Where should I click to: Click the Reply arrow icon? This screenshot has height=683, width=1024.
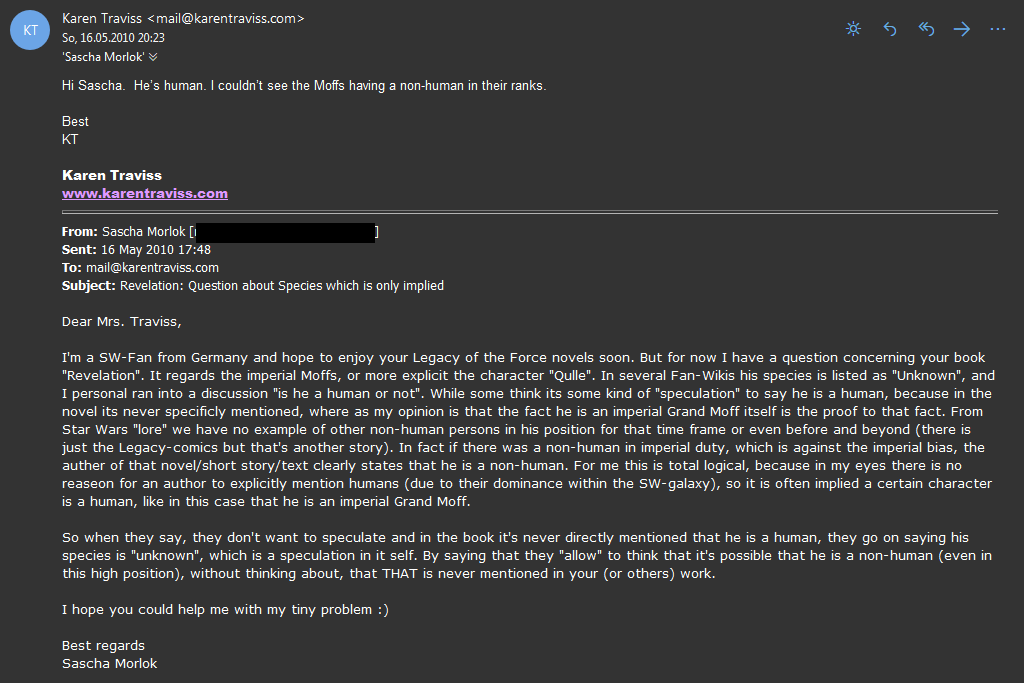tap(889, 29)
